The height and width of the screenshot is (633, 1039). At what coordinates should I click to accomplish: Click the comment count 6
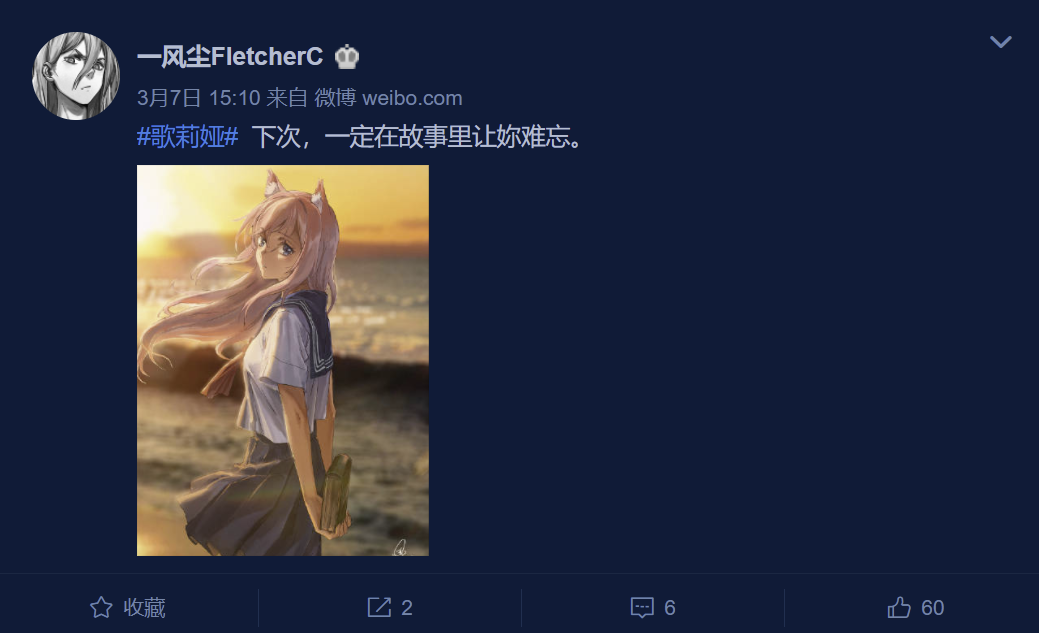tap(670, 607)
